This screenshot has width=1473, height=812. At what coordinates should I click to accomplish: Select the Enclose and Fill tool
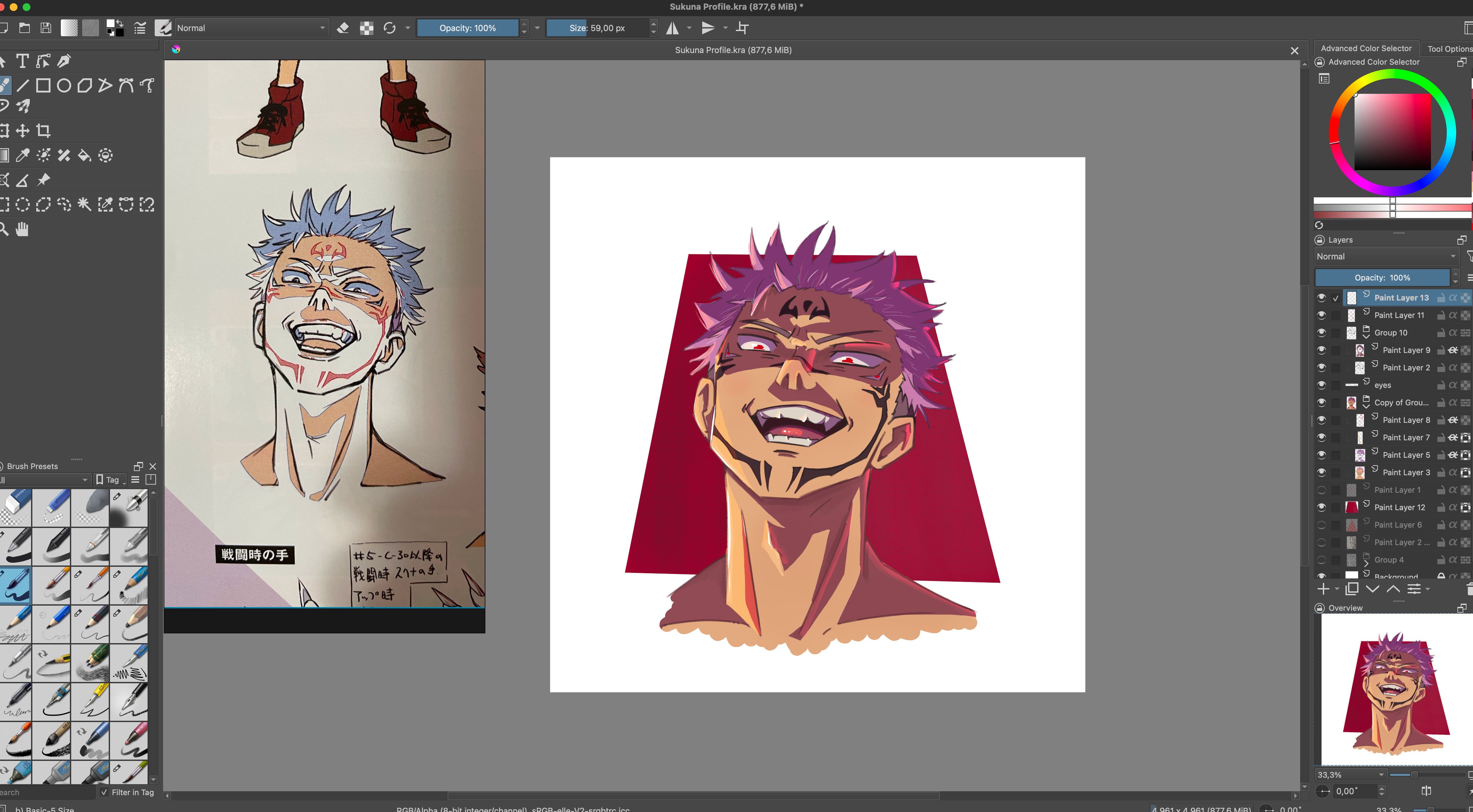105,156
